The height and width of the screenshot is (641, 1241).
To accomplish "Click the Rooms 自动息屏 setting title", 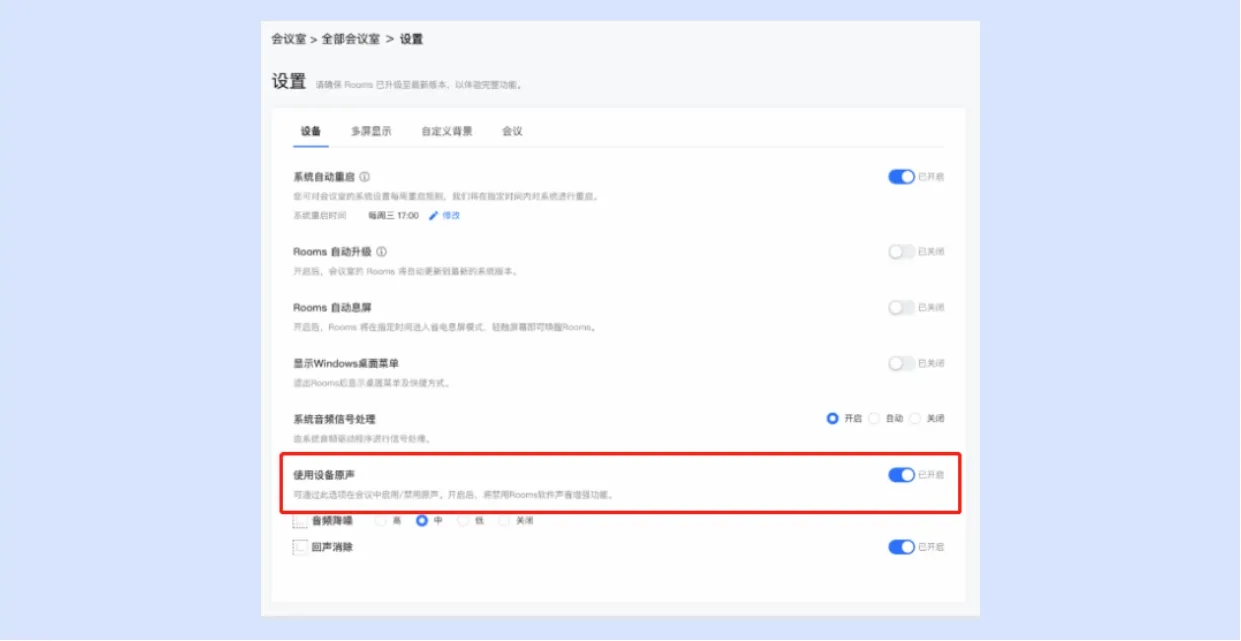I will [332, 308].
